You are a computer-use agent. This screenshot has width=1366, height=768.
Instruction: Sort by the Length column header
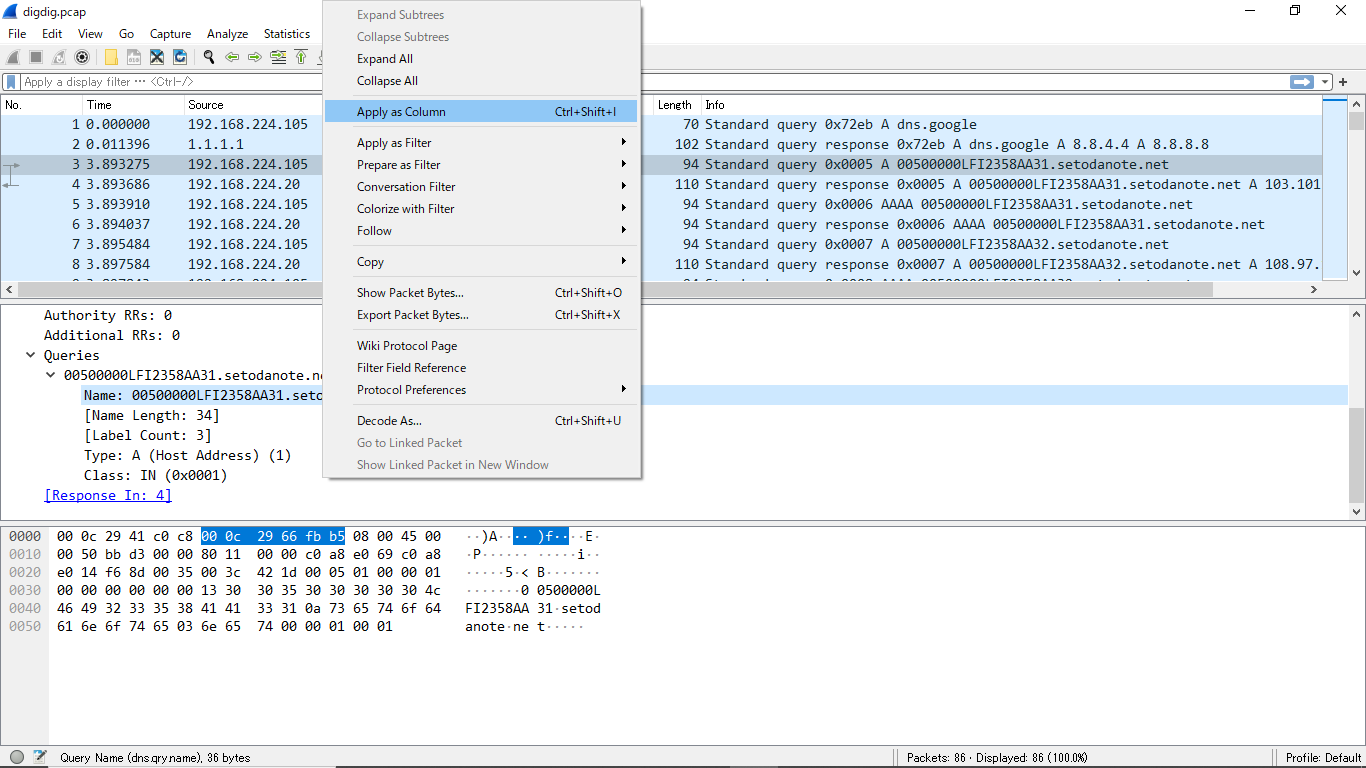(x=675, y=105)
